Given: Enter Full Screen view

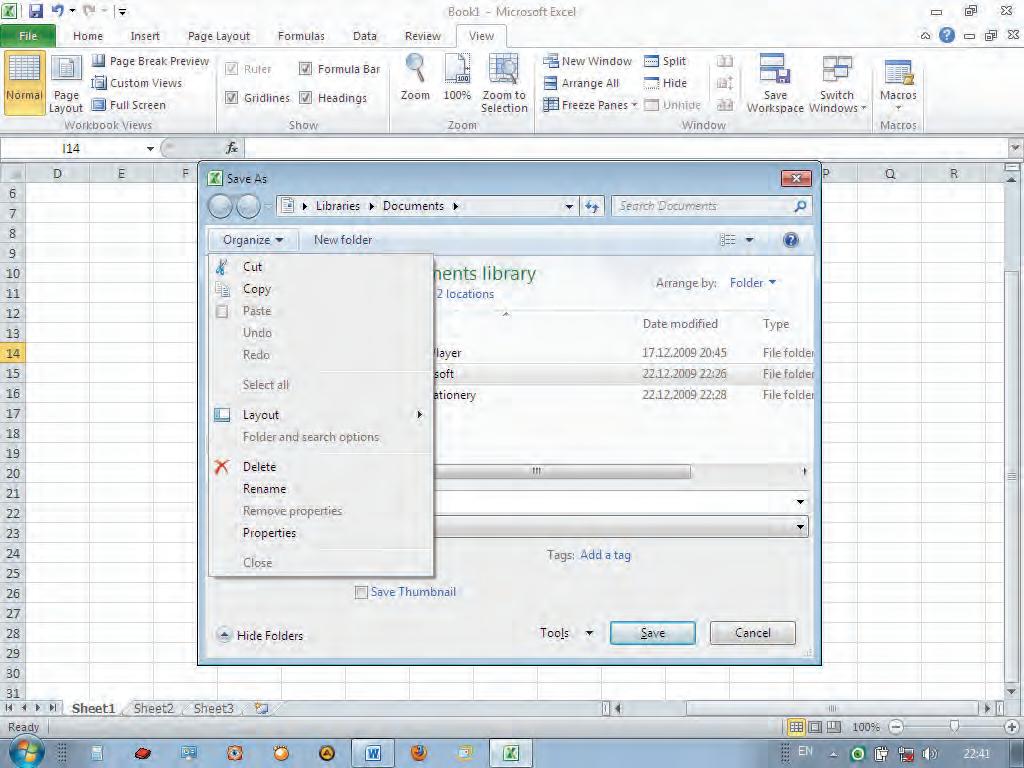Looking at the screenshot, I should pos(129,104).
